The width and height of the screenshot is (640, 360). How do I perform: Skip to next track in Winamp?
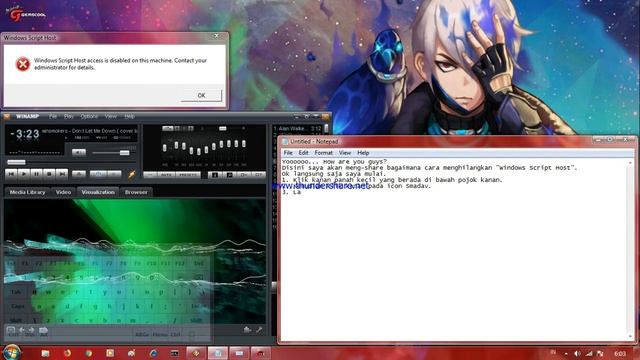point(62,174)
